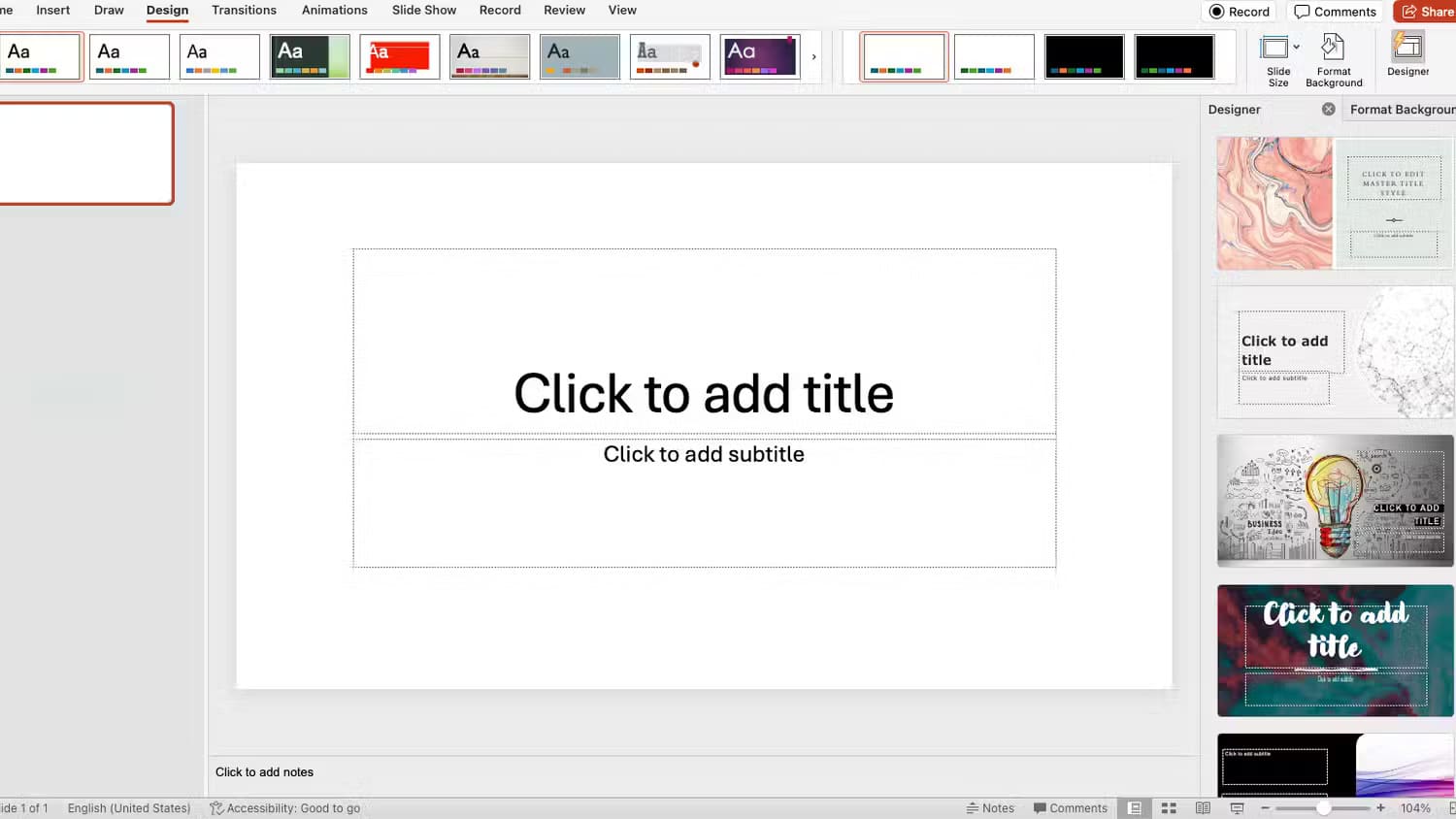Click the zoom in plus button
The image size is (1456, 819).
(x=1380, y=808)
